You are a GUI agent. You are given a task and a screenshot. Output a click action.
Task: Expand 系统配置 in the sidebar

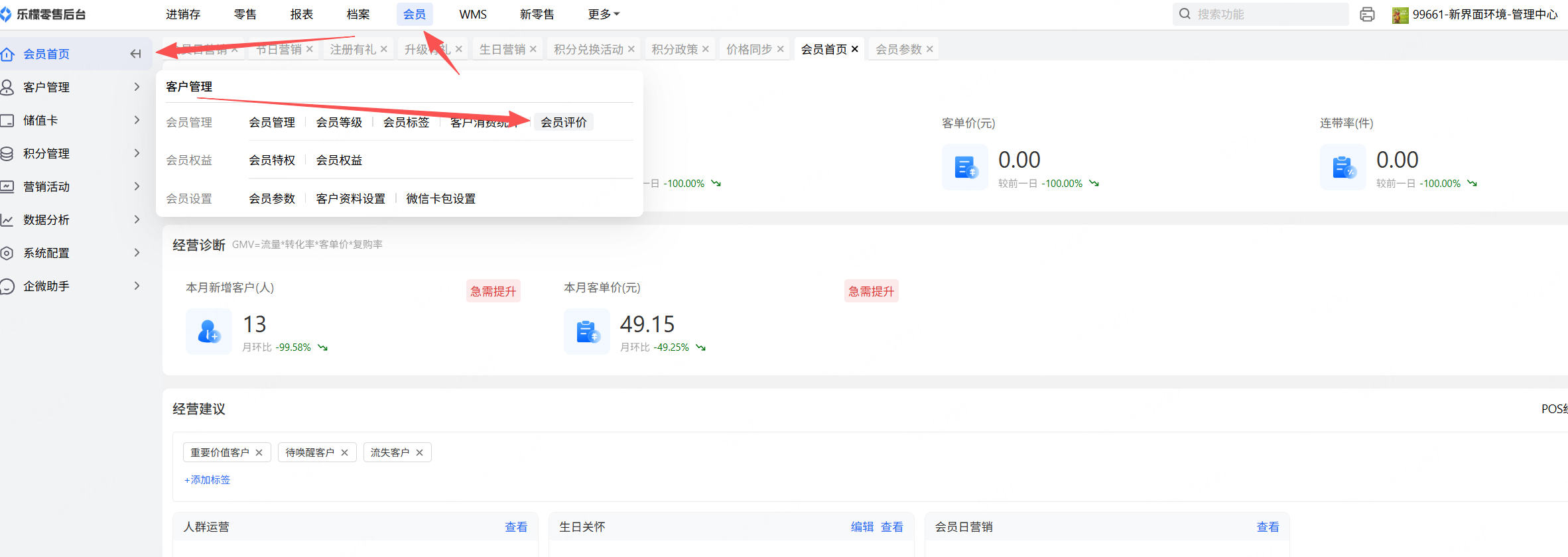click(x=137, y=253)
